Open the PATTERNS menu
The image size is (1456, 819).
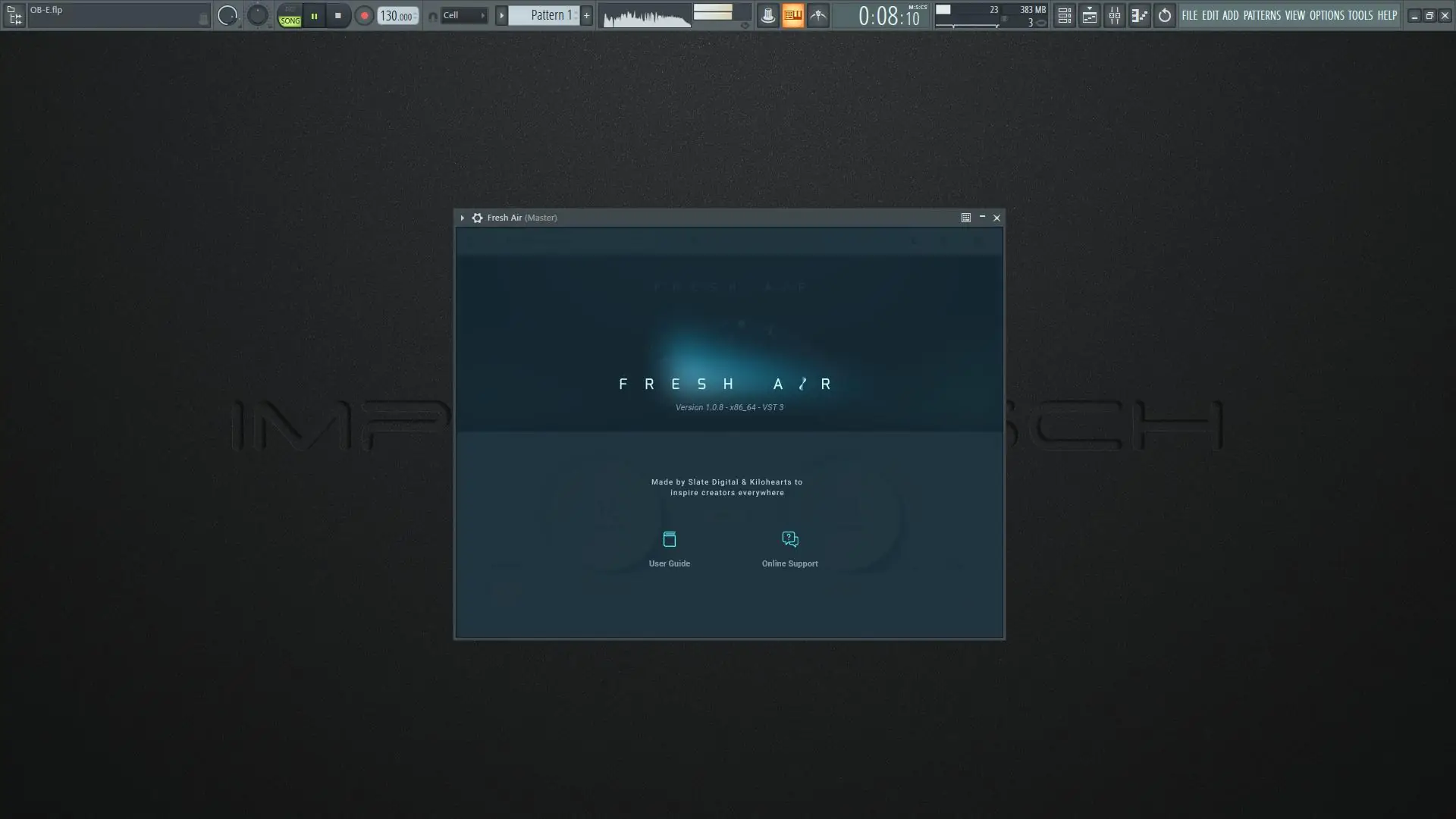coord(1261,15)
